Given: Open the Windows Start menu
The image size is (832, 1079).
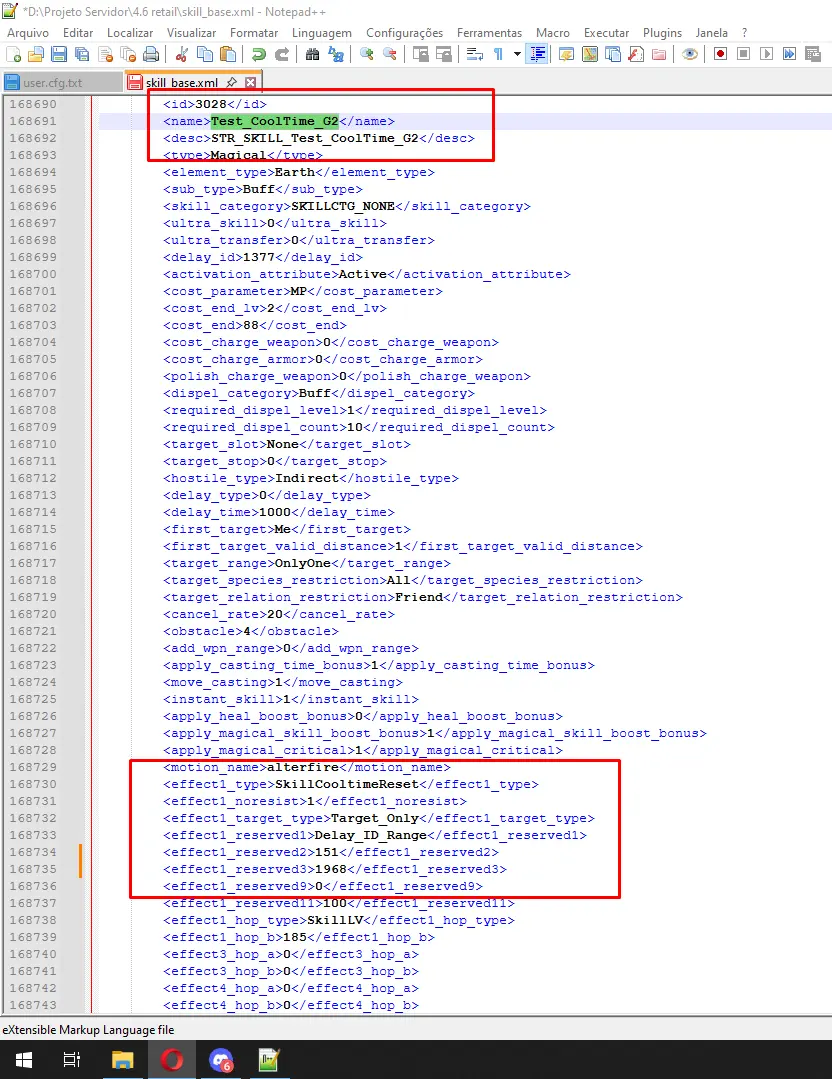Looking at the screenshot, I should coord(24,1060).
